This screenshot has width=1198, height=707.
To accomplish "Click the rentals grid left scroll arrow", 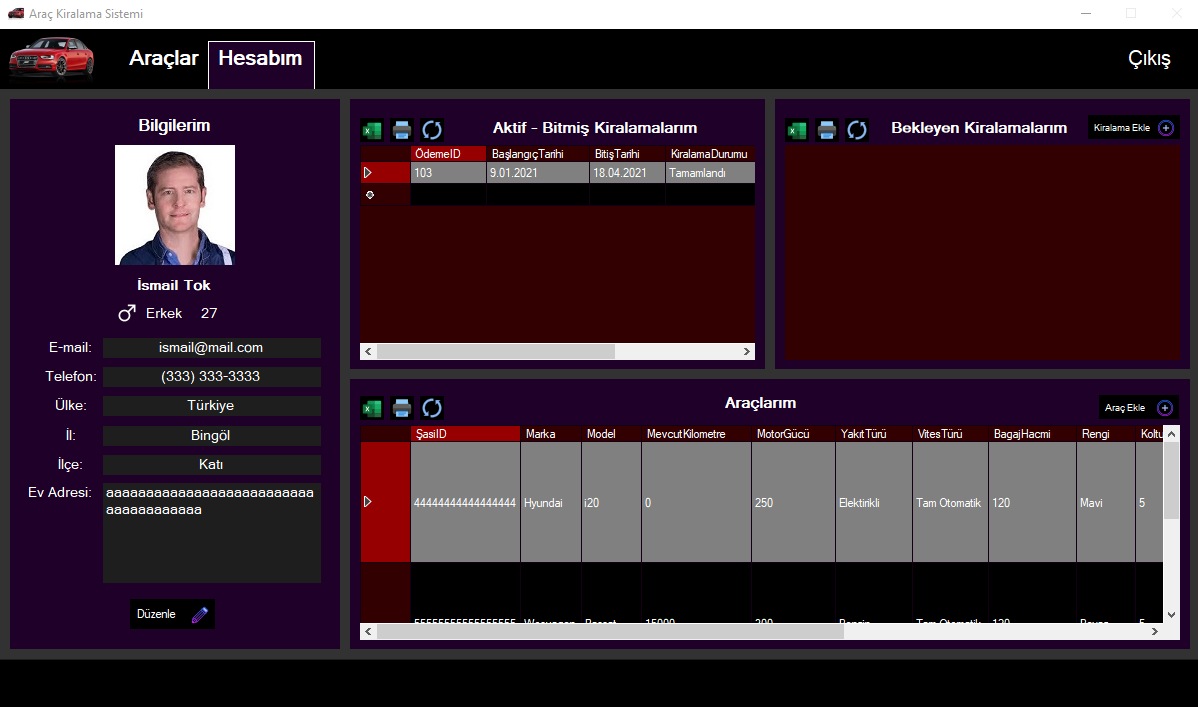I will coord(368,352).
